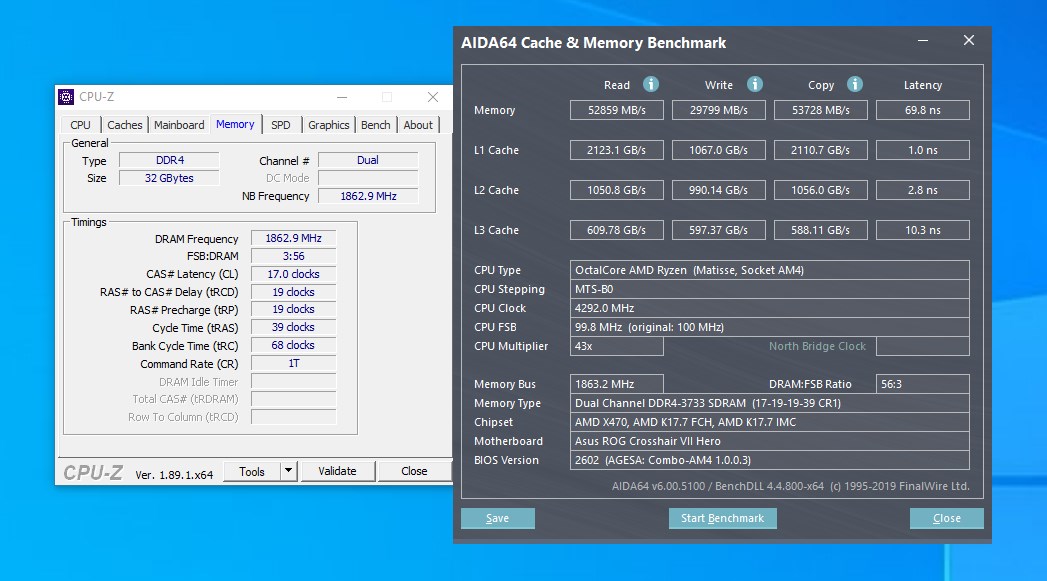
Task: Click the CAS# Latency 17.0 clocks field
Action: 293,274
